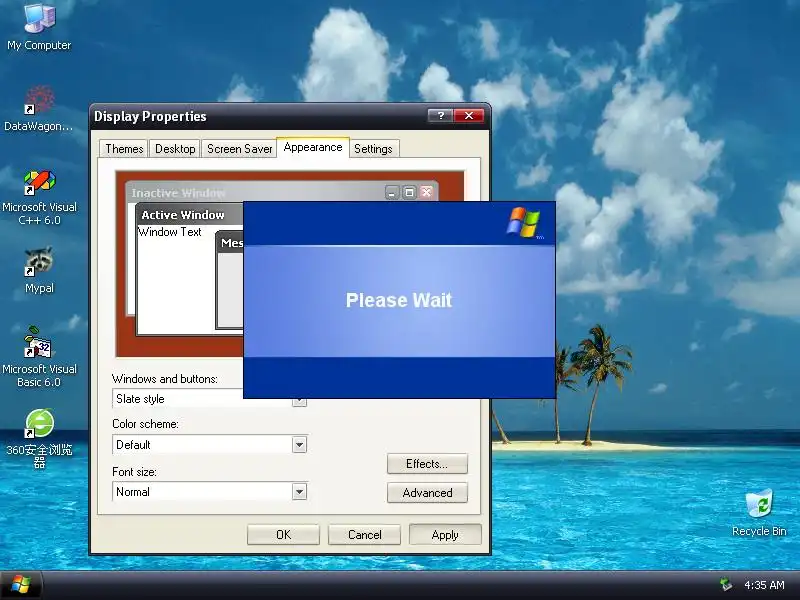Click the taskbar clock showing 4:35 AM
Screen dimensions: 800x600
pyautogui.click(x=764, y=585)
